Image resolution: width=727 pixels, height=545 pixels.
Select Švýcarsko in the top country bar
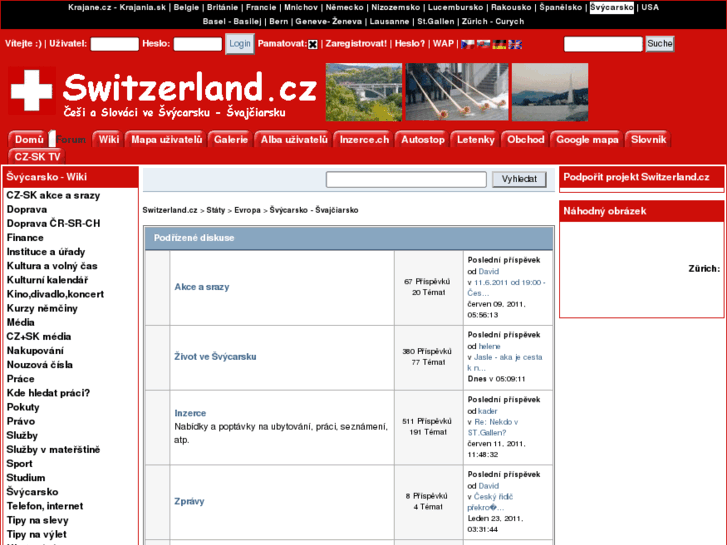[x=612, y=7]
